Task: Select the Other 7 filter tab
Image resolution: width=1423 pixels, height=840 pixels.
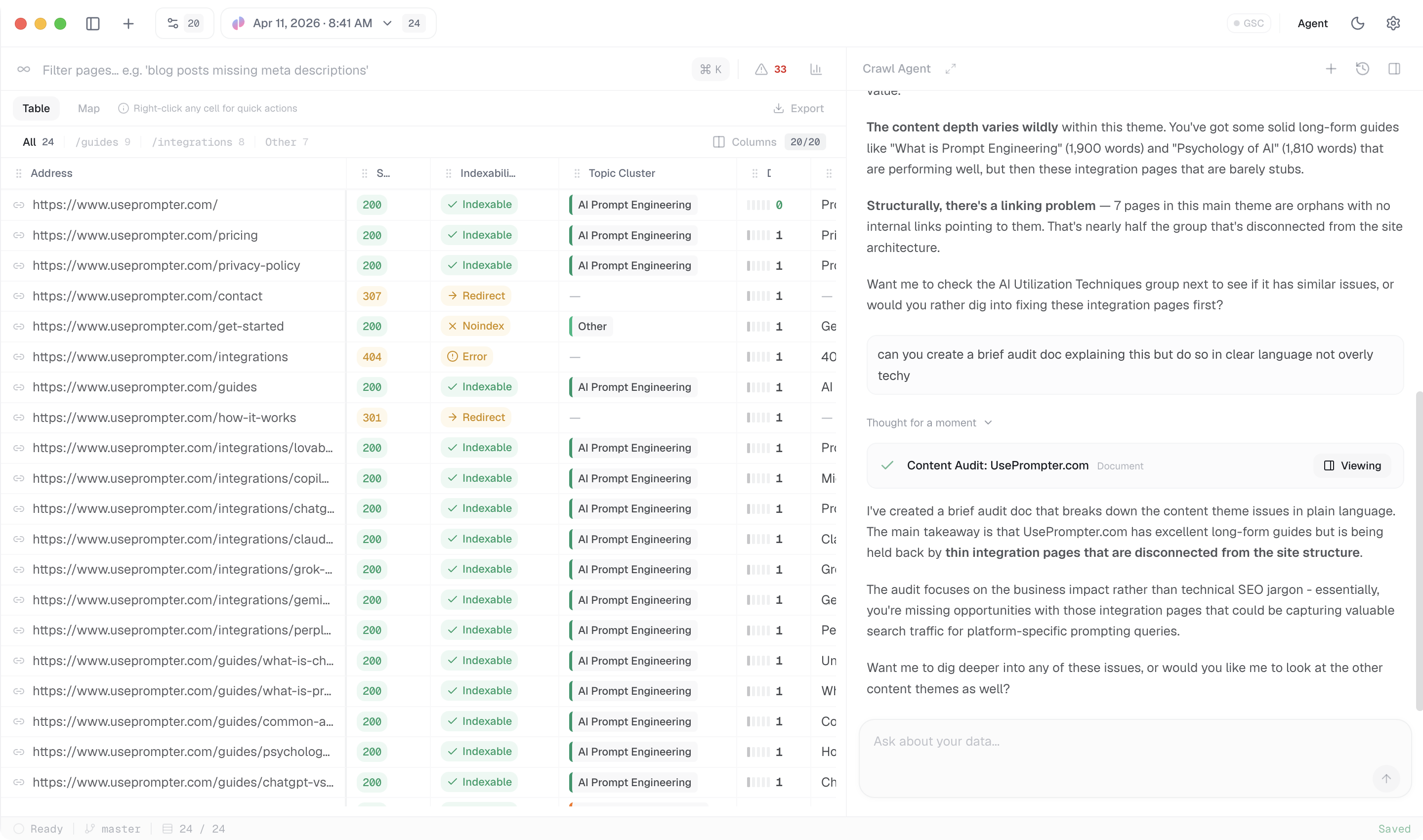Action: click(287, 141)
